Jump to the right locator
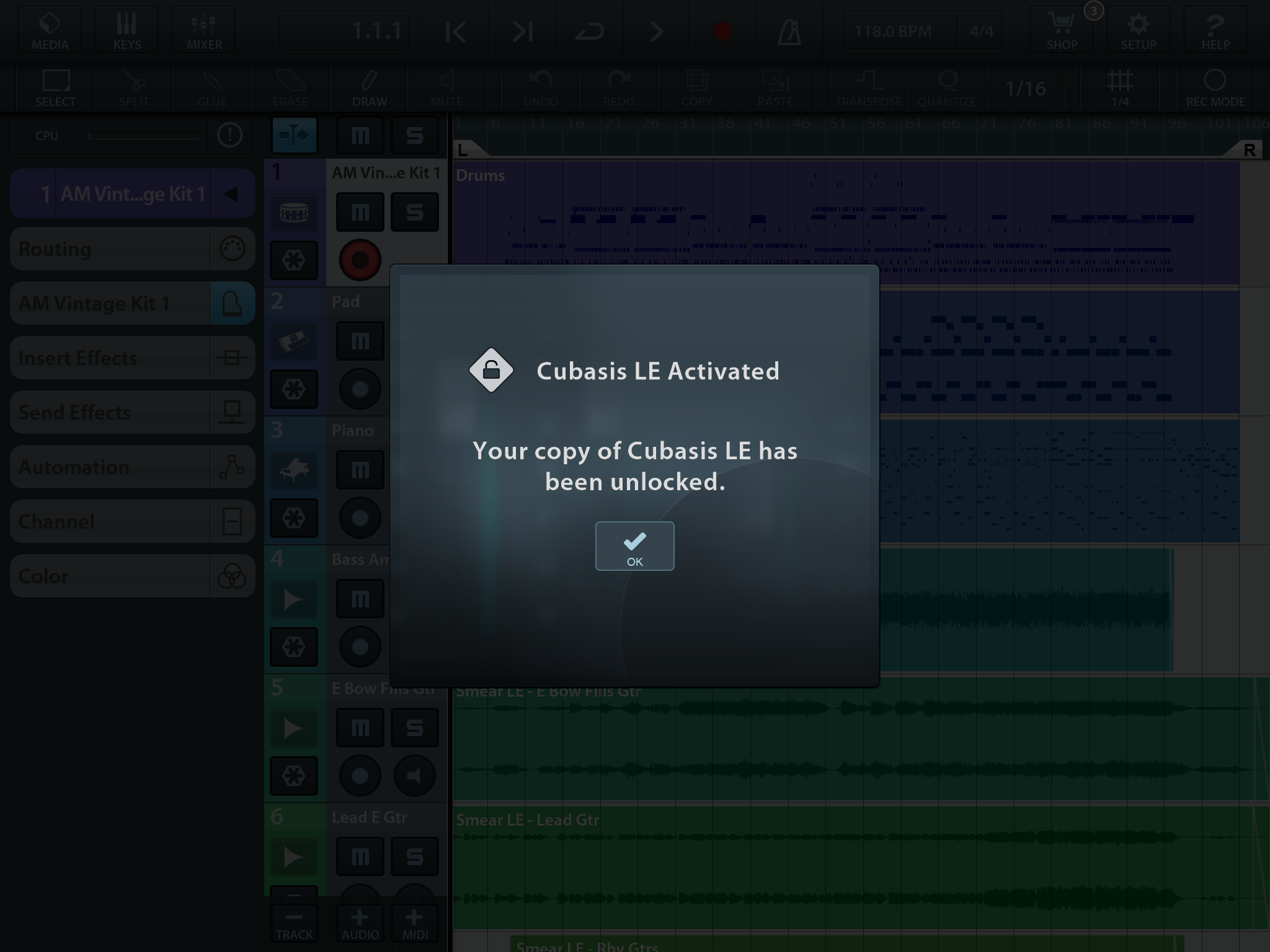This screenshot has width=1270, height=952. point(523,31)
